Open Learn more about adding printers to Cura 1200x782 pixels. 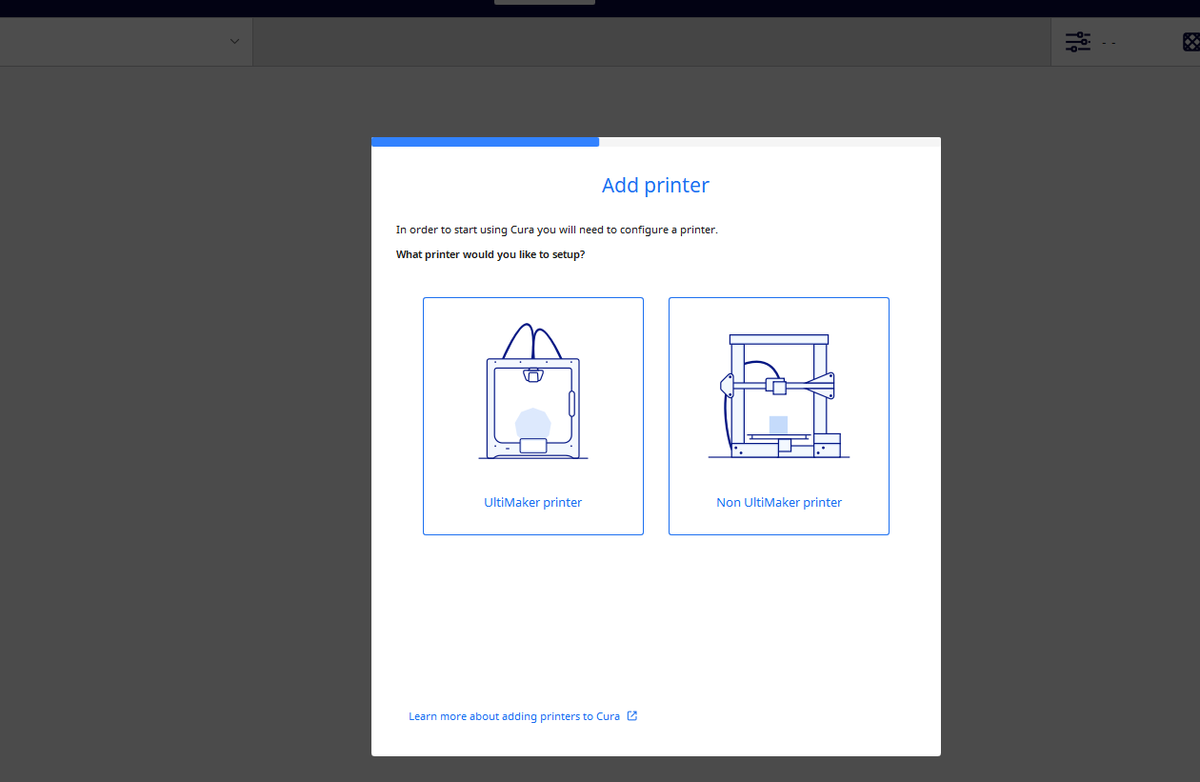(x=515, y=715)
